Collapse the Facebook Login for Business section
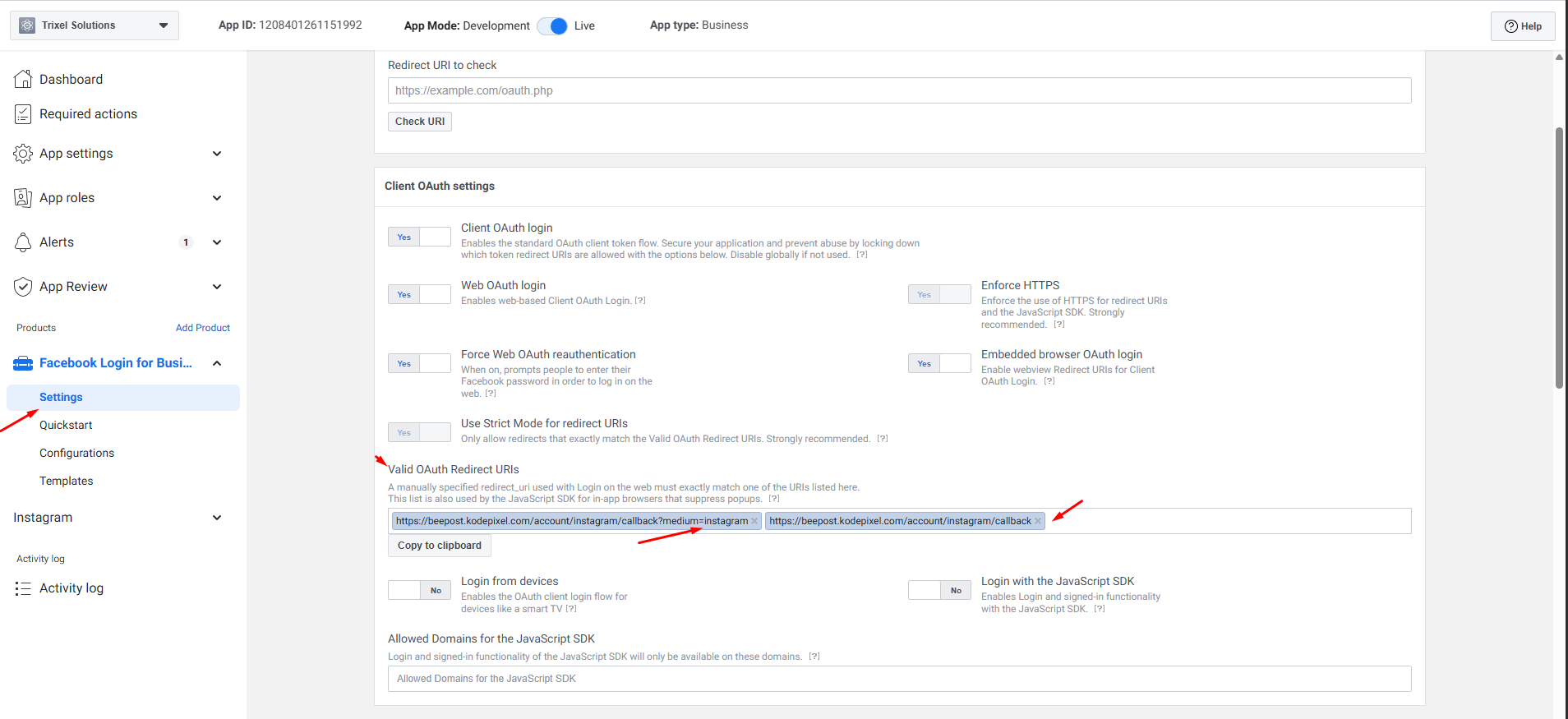The height and width of the screenshot is (719, 1568). [x=217, y=363]
